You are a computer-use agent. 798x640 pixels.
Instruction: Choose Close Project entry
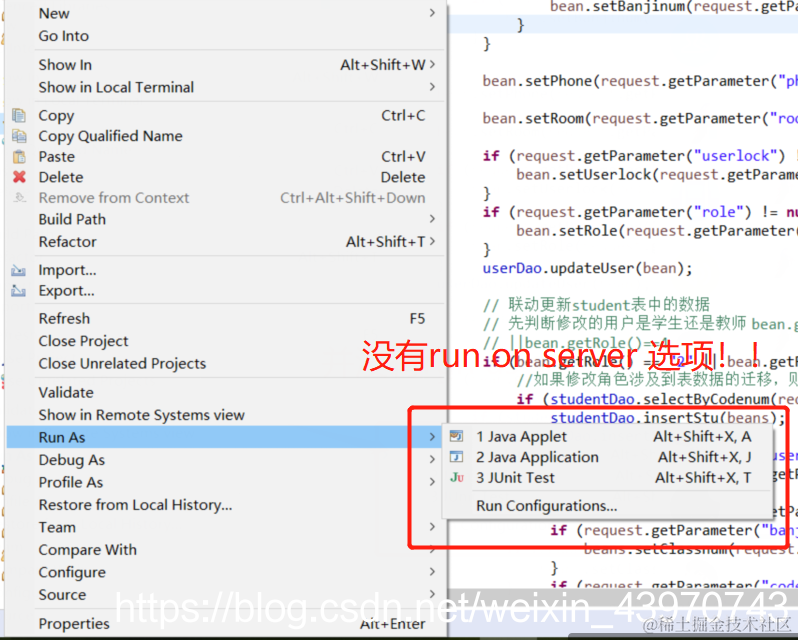tap(226, 341)
